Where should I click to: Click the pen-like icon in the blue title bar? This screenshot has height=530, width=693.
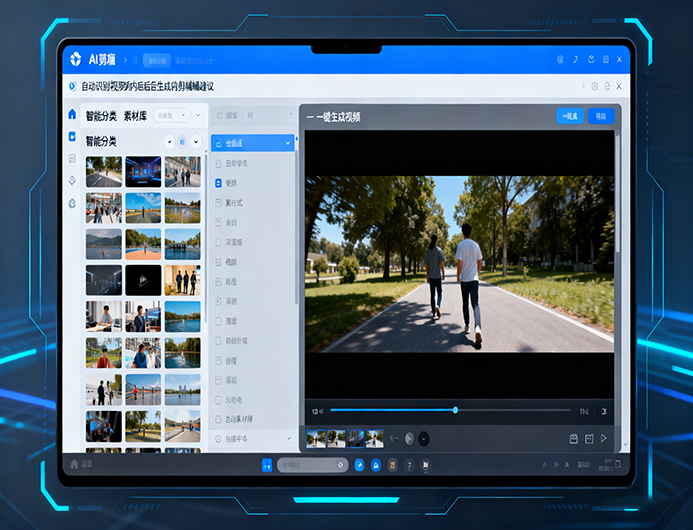coord(575,59)
